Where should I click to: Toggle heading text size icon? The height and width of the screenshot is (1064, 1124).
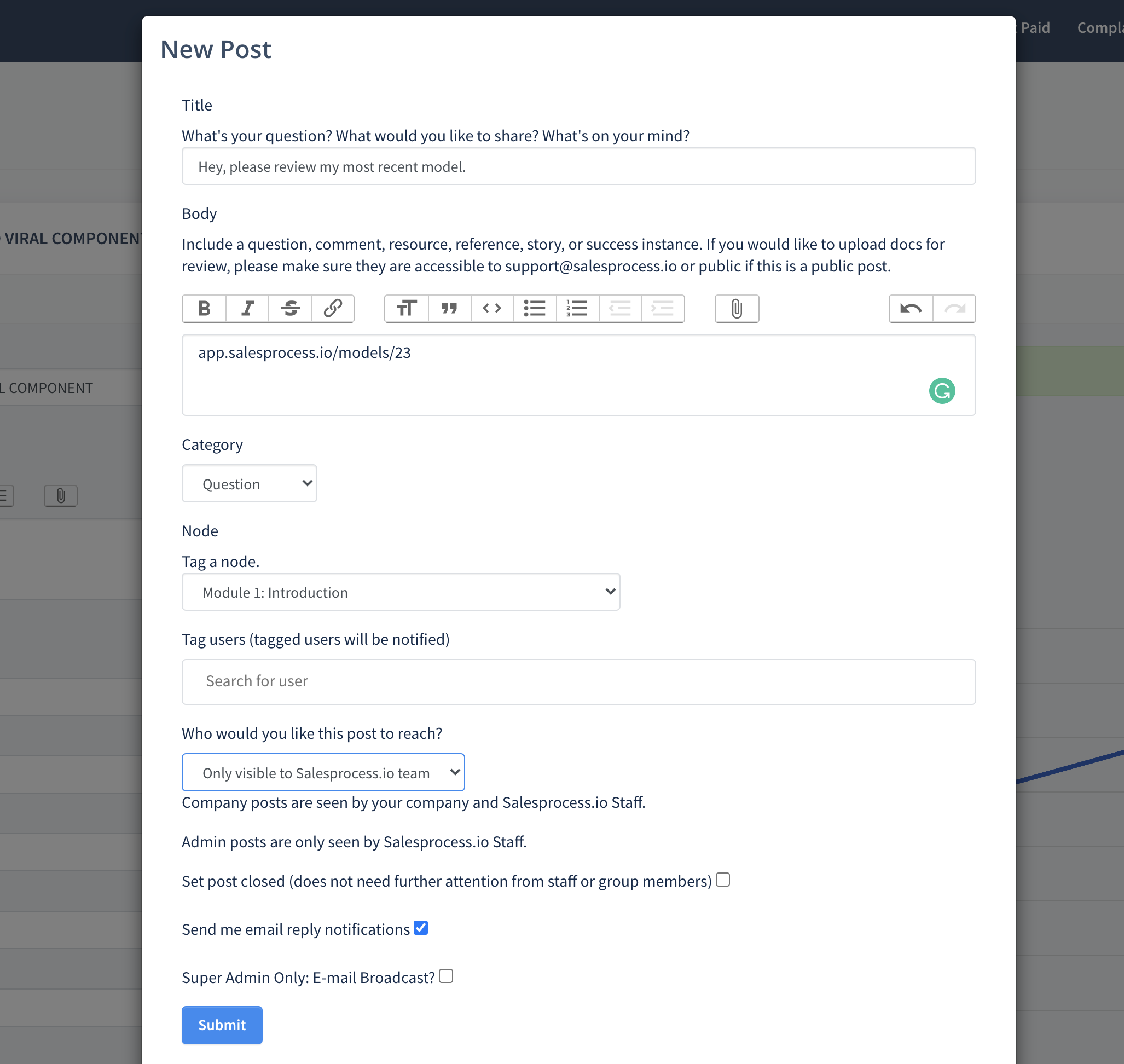click(407, 309)
